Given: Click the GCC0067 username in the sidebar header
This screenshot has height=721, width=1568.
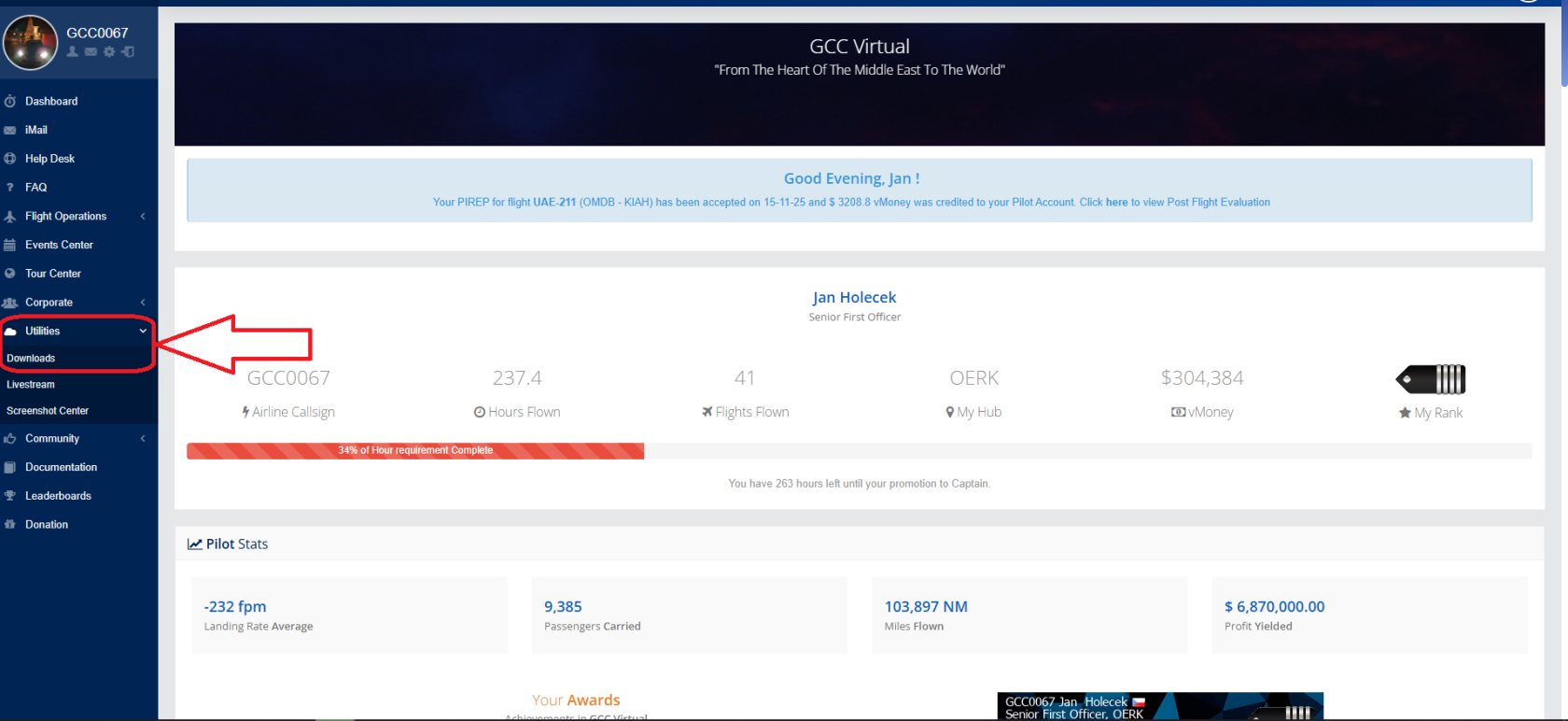Looking at the screenshot, I should [x=97, y=33].
